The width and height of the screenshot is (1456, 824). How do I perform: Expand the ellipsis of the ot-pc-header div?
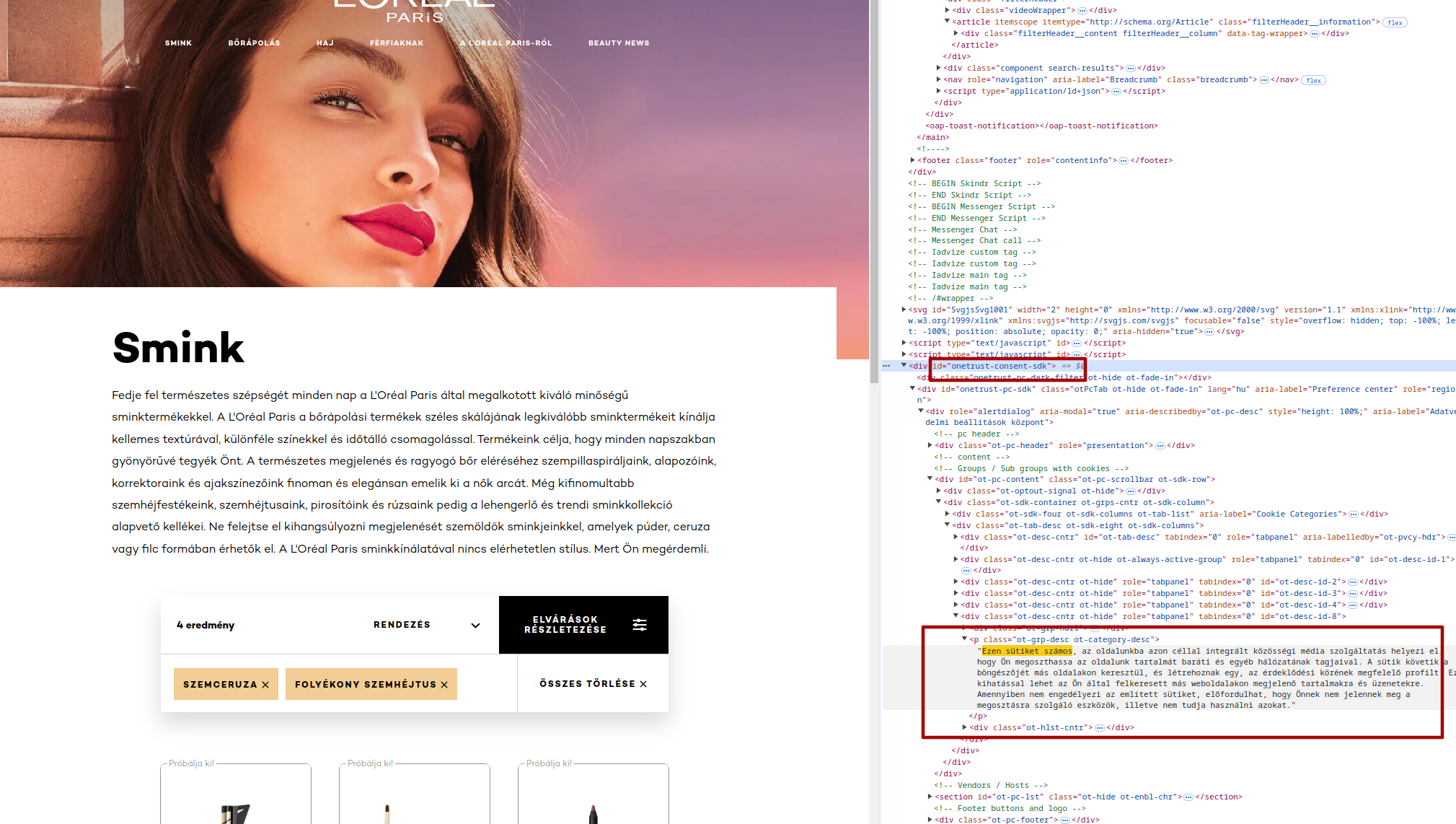pyautogui.click(x=1160, y=446)
